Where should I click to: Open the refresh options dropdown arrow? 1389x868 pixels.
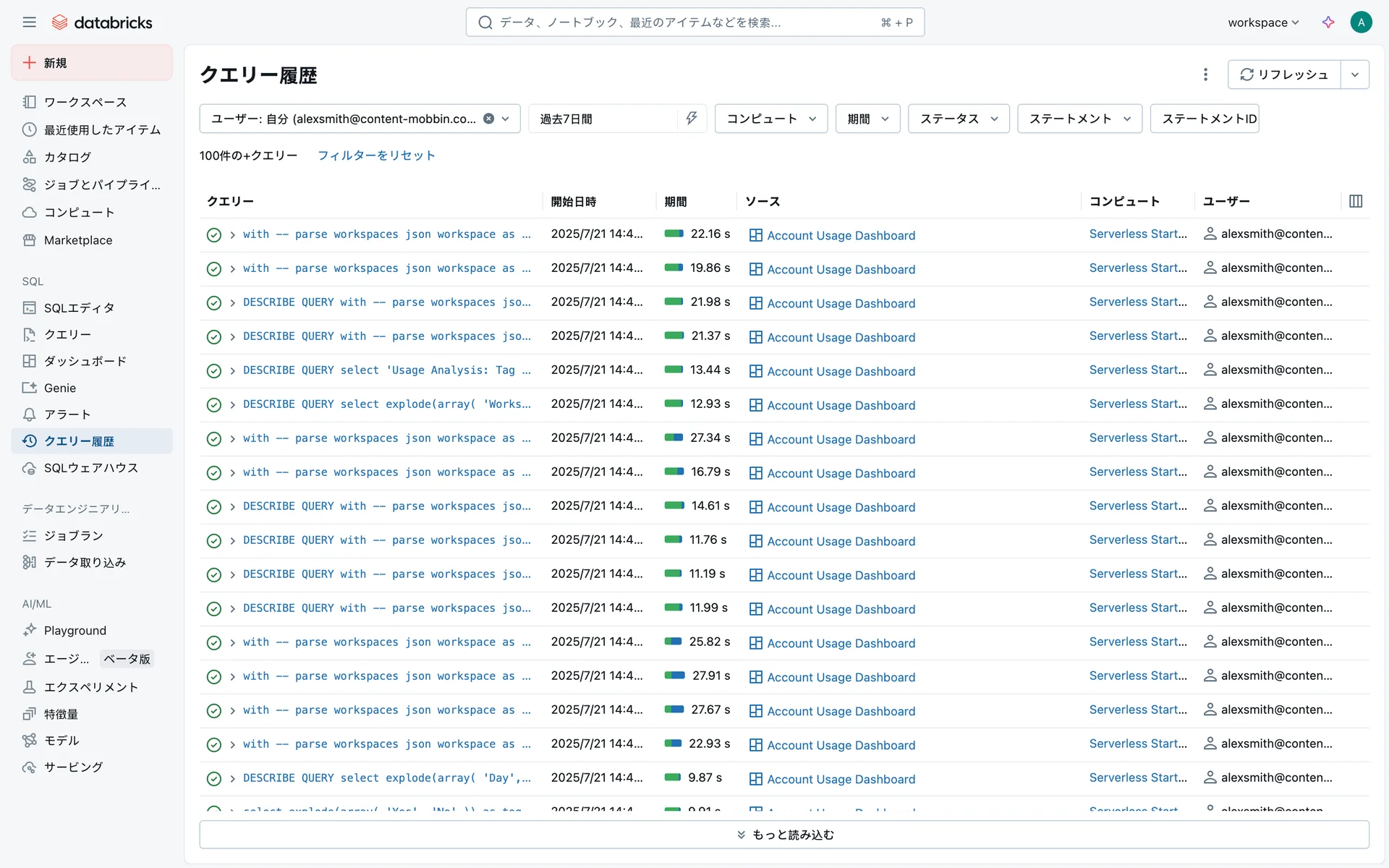[1354, 75]
